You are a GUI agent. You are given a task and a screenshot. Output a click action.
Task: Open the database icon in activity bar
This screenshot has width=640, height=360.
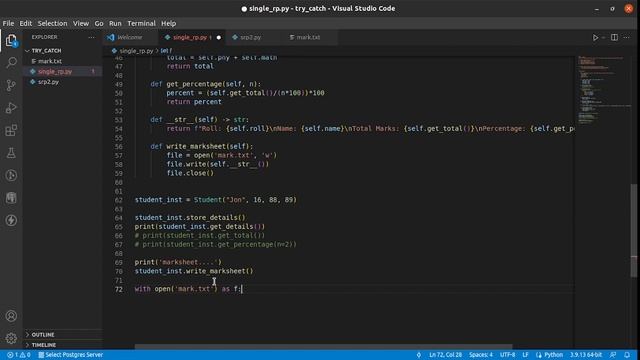[11, 198]
